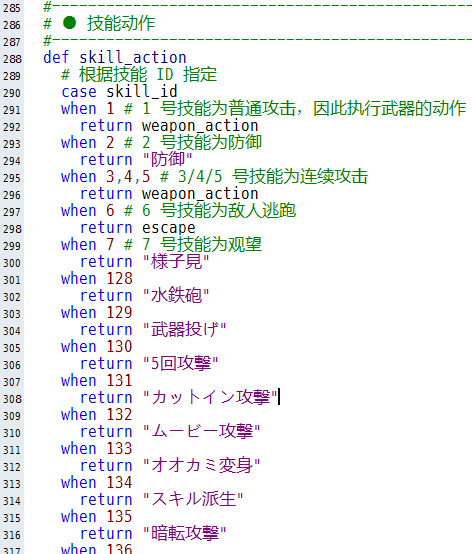
Task: Click the comment 2 号技能为防御
Action: (202, 142)
